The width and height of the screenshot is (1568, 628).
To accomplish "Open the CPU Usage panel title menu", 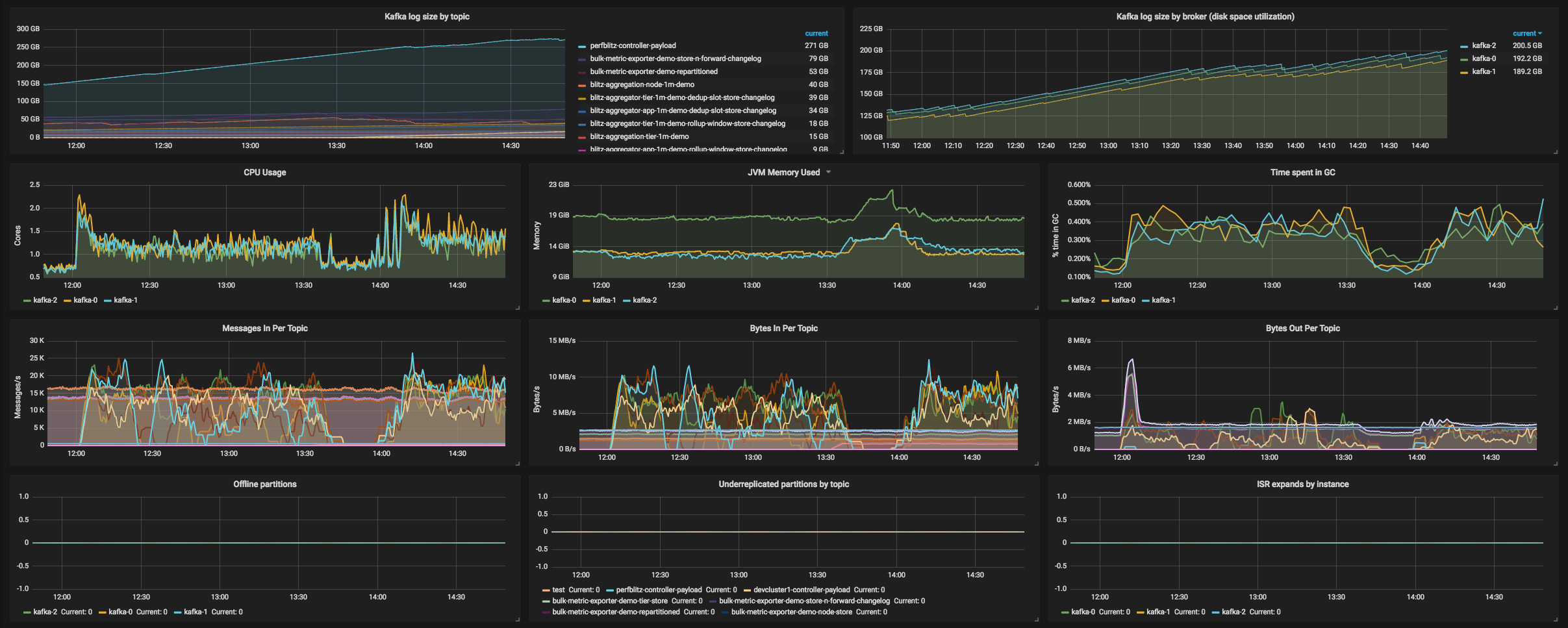I will tap(264, 172).
